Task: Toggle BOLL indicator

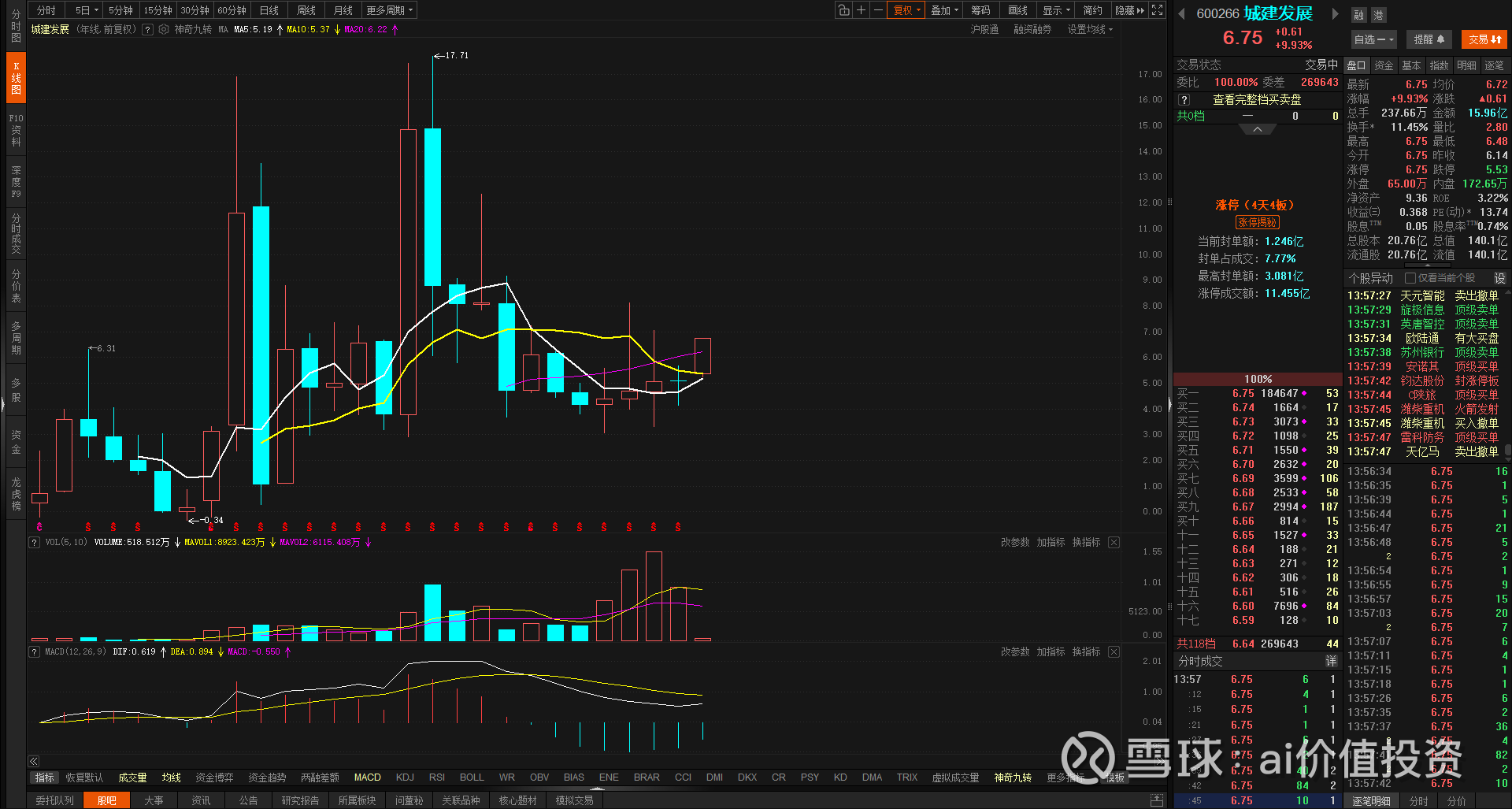Action: [472, 777]
